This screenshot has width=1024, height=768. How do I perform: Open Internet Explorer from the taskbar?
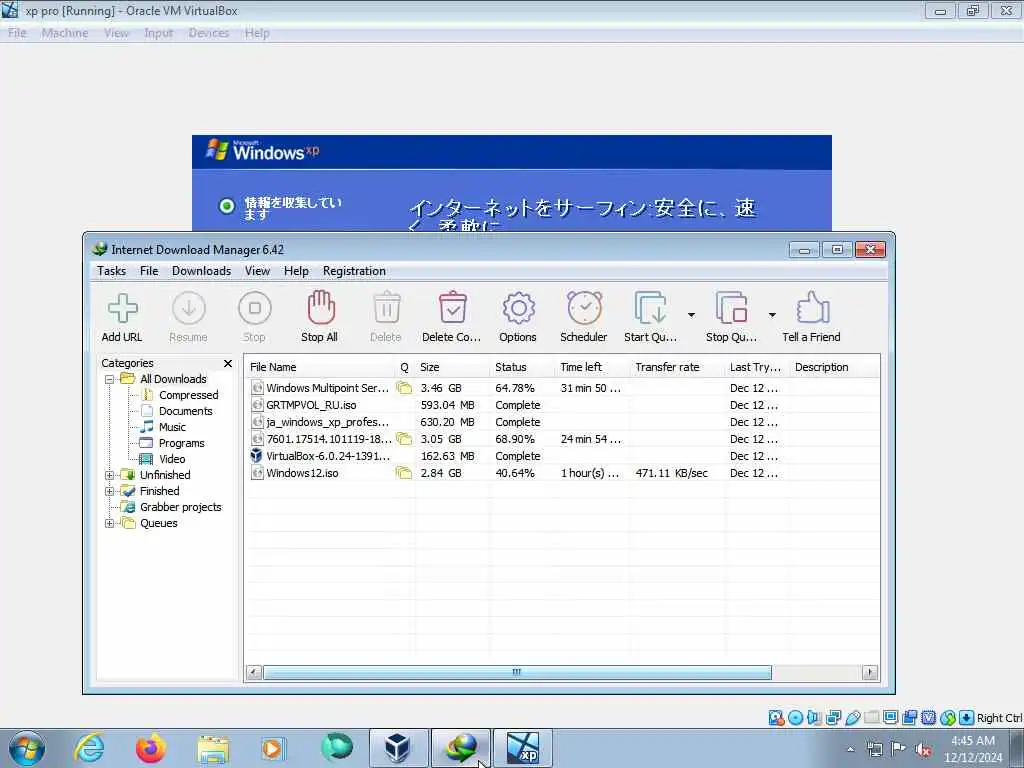89,748
